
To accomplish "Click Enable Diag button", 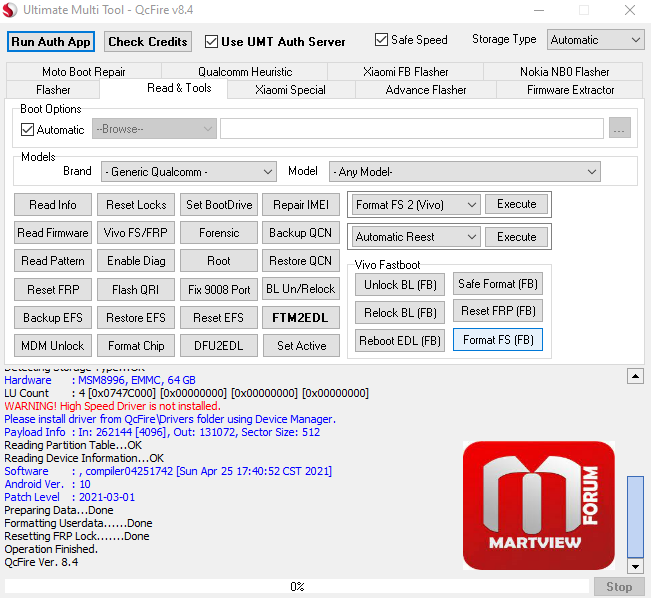I will point(136,261).
